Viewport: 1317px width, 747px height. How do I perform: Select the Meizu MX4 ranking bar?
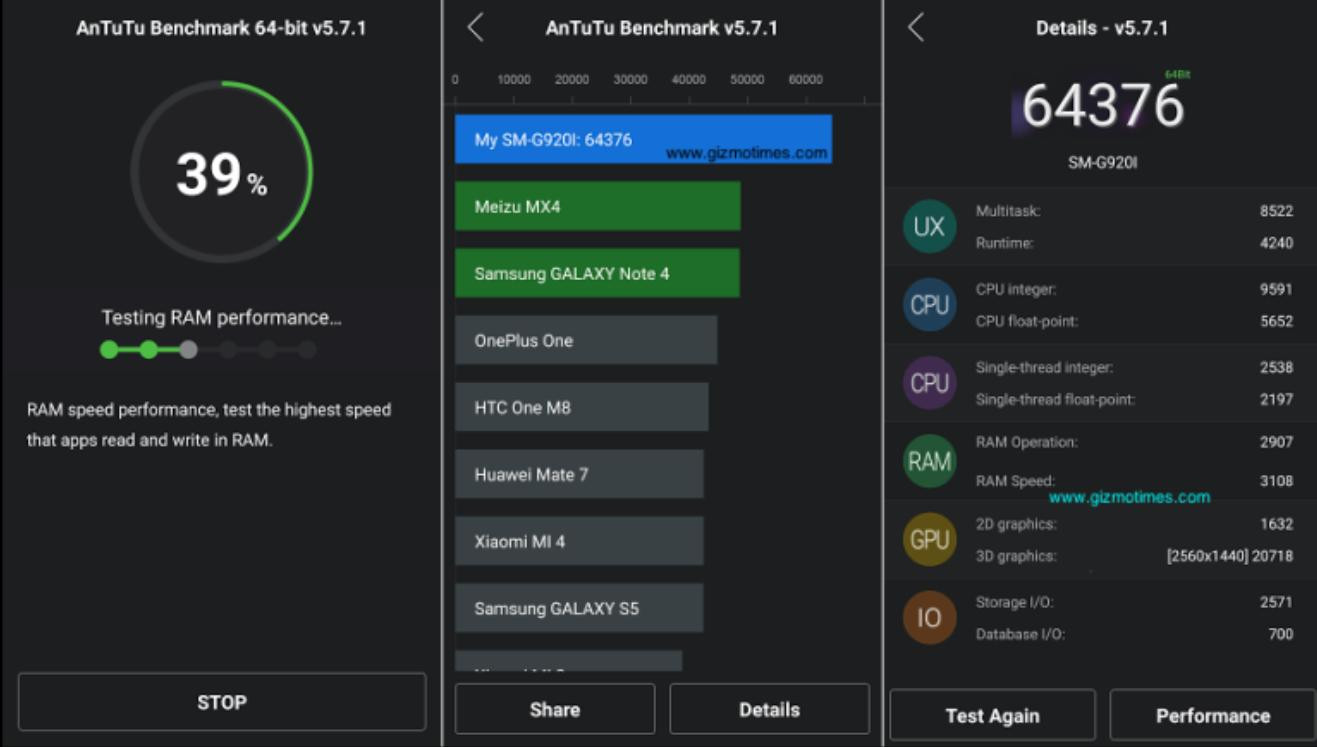coord(597,207)
